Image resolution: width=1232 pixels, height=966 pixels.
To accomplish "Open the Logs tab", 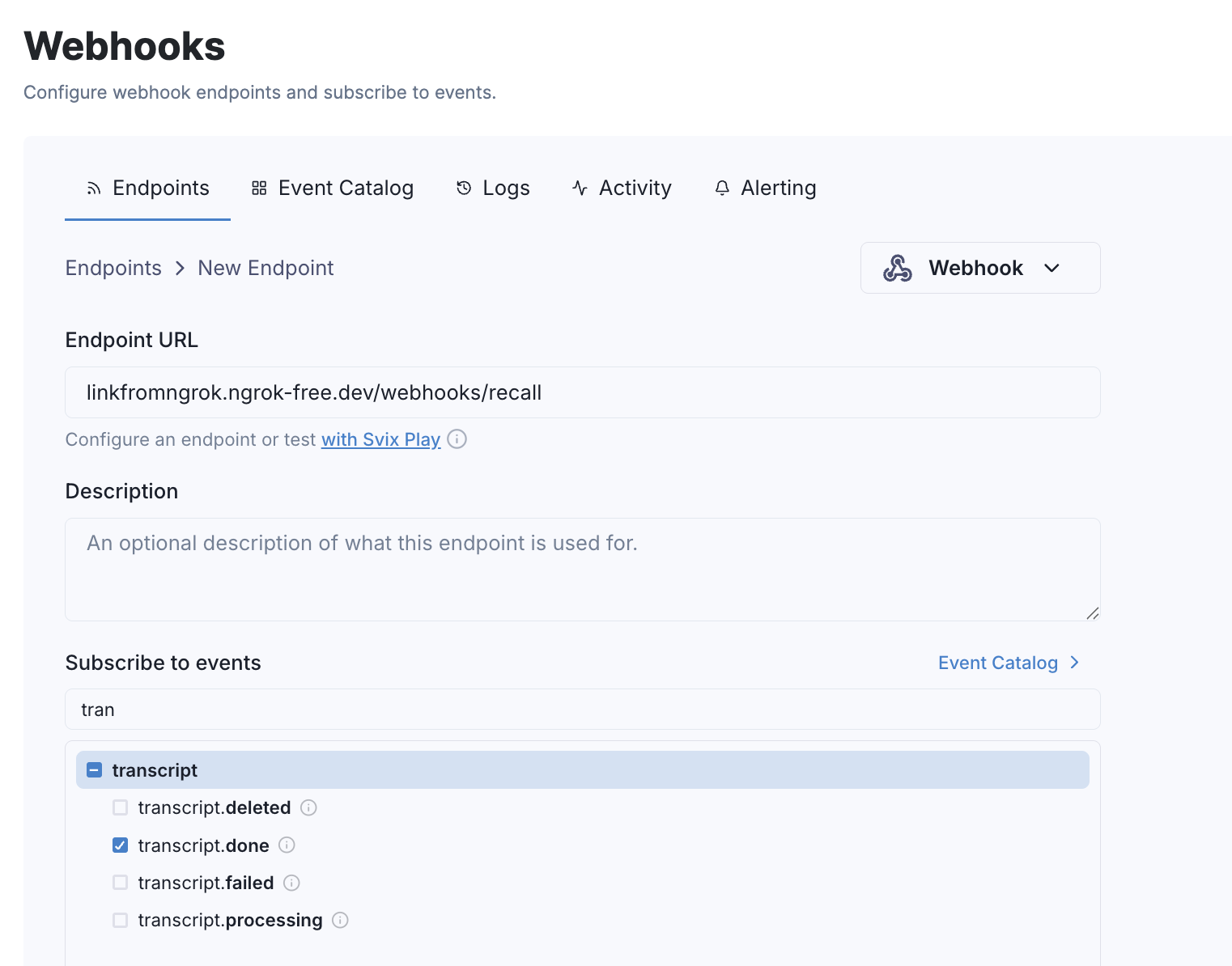I will tap(493, 188).
